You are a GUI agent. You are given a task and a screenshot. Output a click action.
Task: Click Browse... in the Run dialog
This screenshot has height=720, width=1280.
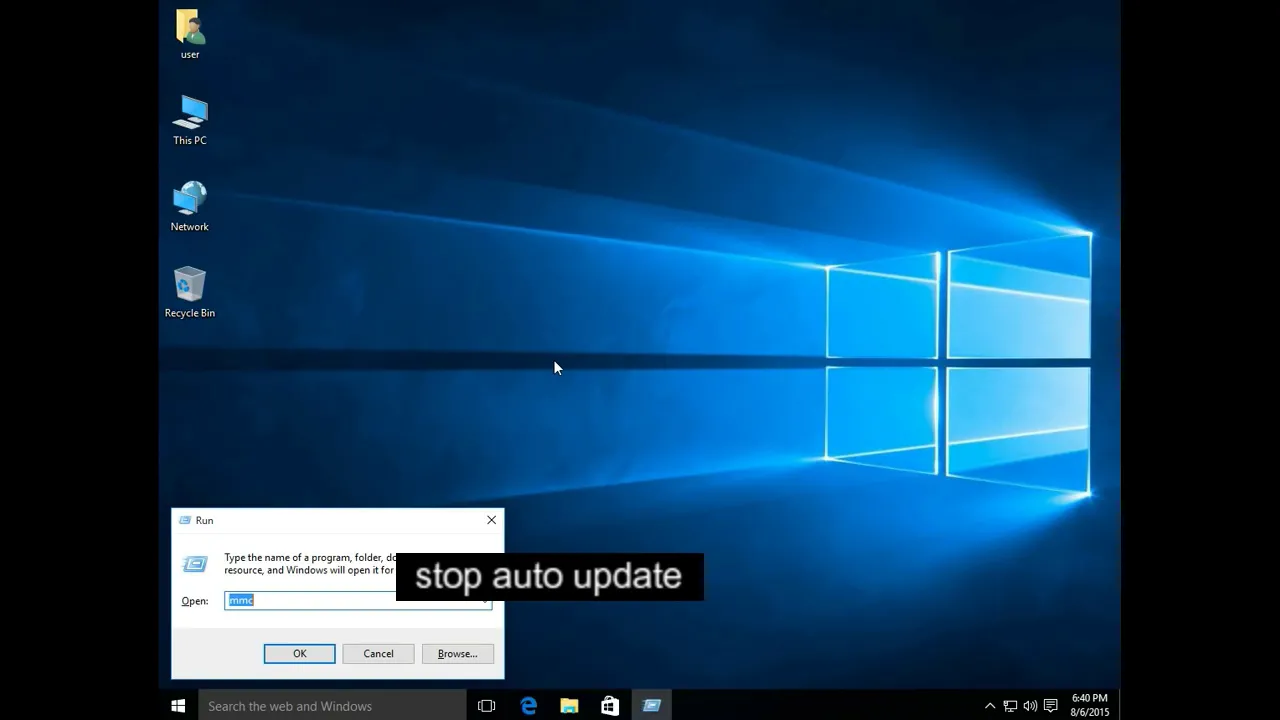(457, 654)
